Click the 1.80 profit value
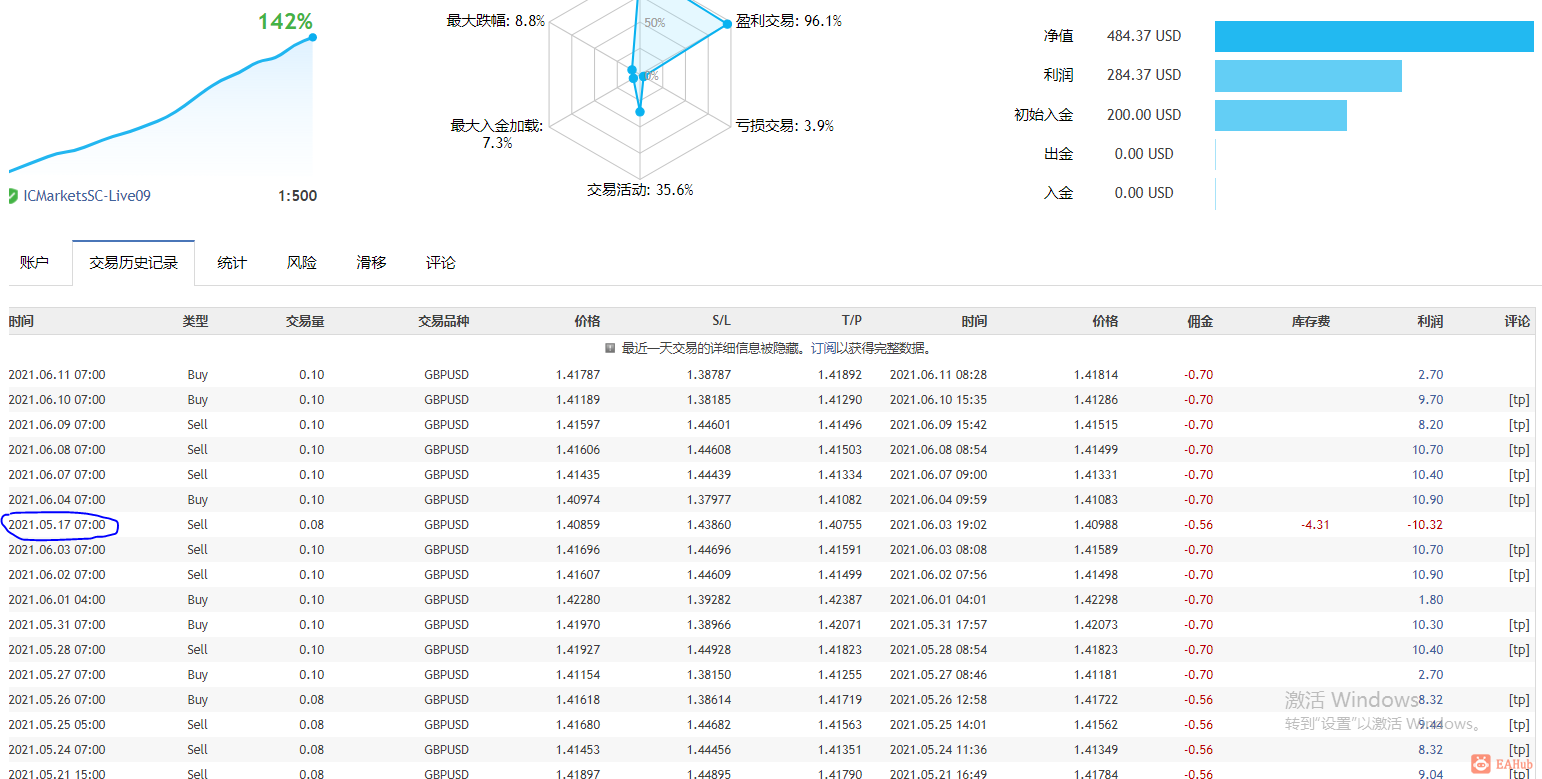Screen dimensions: 1542x779 (x=1431, y=600)
